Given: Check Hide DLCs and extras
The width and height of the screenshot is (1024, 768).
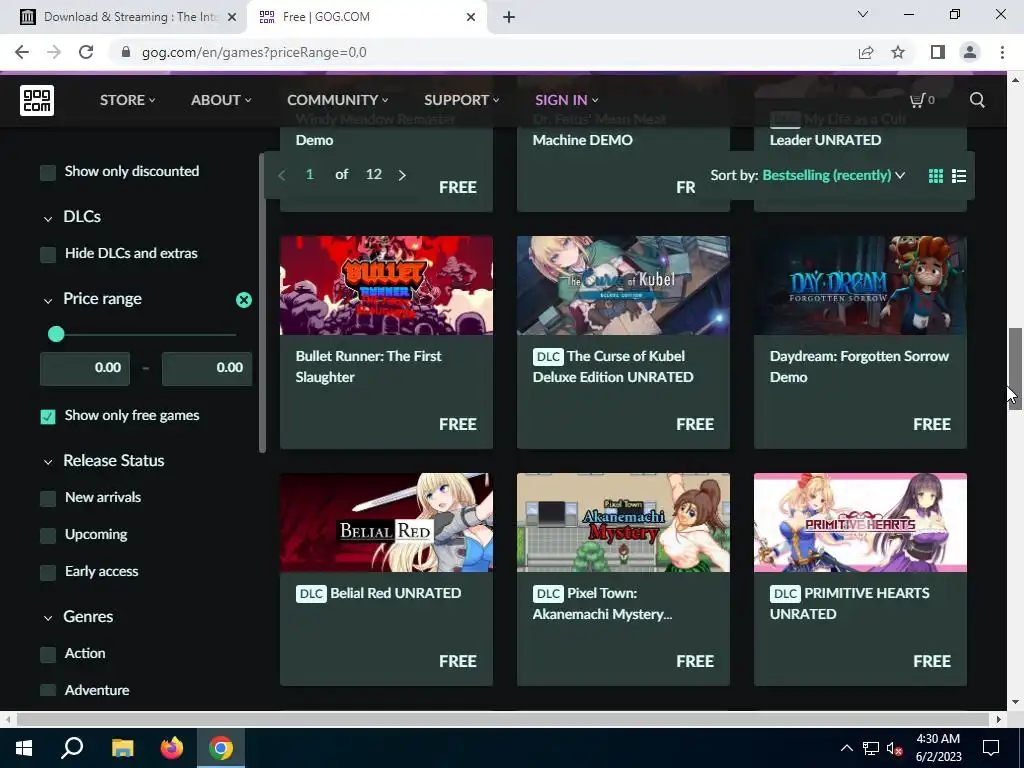Looking at the screenshot, I should point(48,254).
